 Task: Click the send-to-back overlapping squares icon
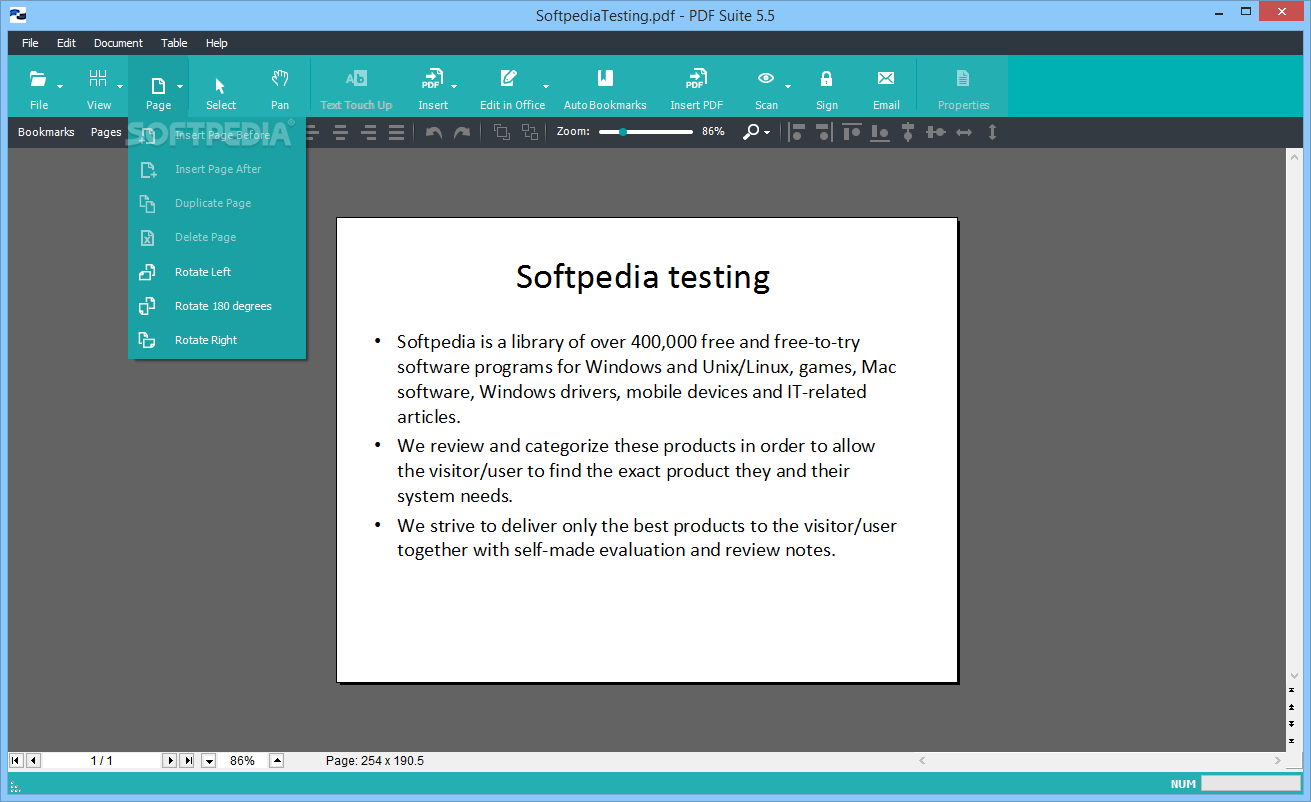pos(530,132)
